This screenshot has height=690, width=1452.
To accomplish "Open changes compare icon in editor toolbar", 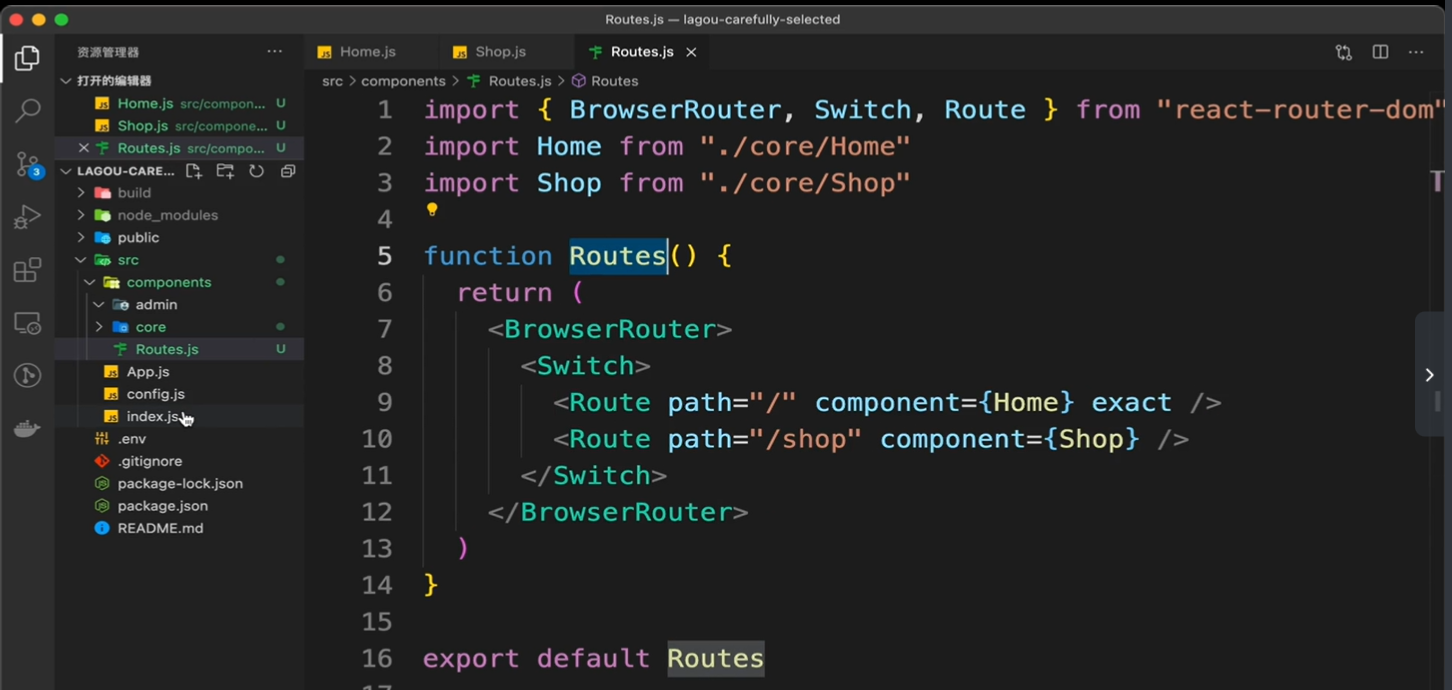I will pos(1344,52).
